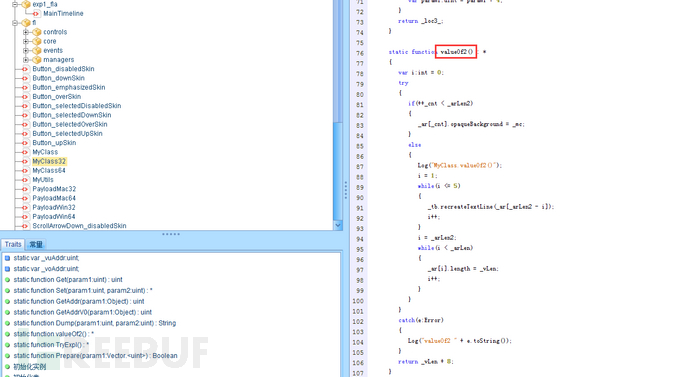The image size is (690, 377).
Task: Switch to the 常量 constants tab
Action: point(36,244)
